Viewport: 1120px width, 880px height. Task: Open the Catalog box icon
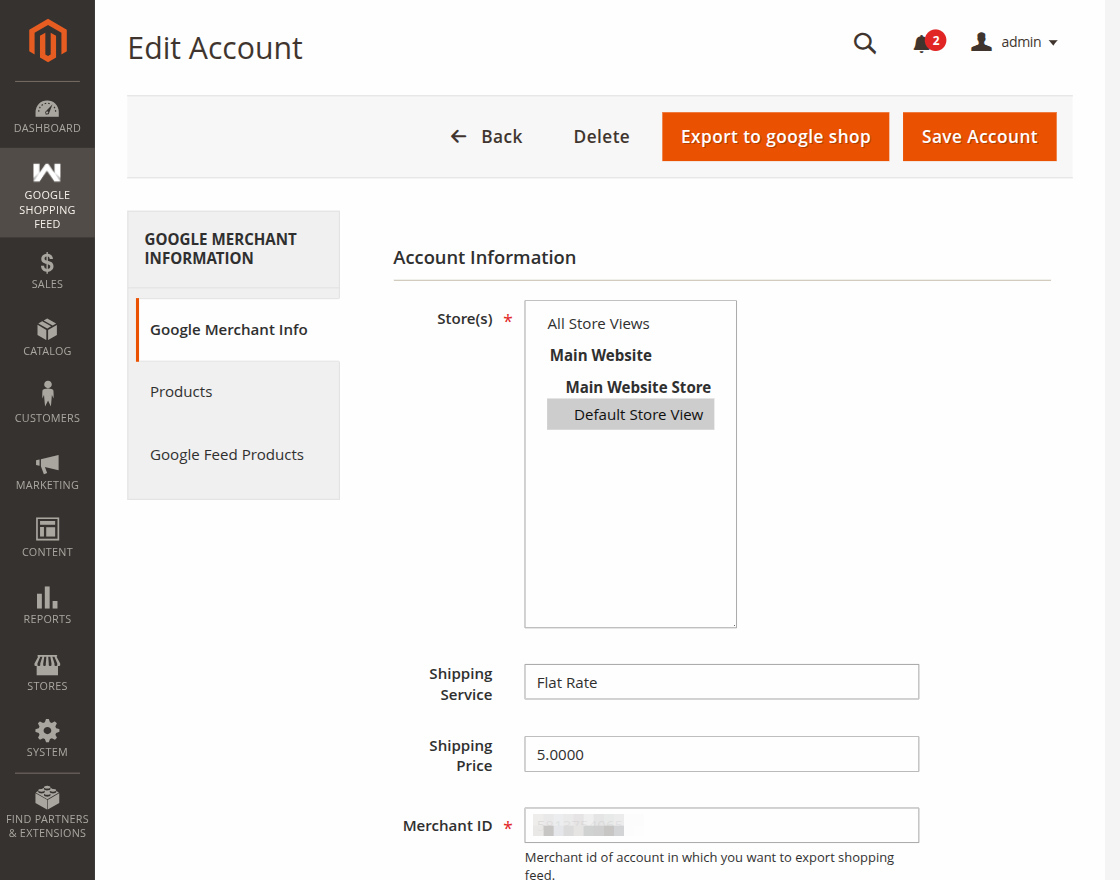(47, 329)
